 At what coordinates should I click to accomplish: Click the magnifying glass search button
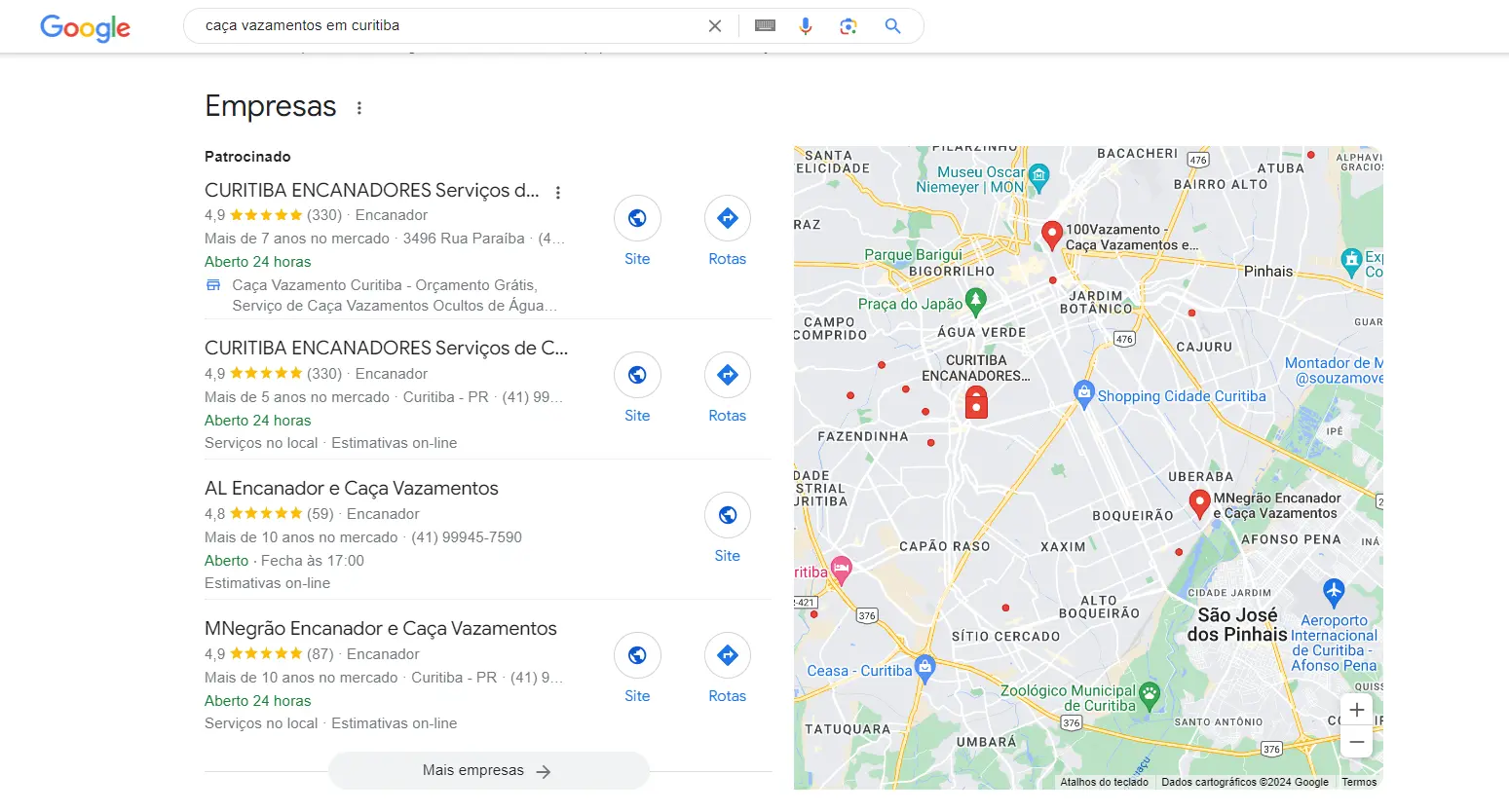(x=892, y=26)
